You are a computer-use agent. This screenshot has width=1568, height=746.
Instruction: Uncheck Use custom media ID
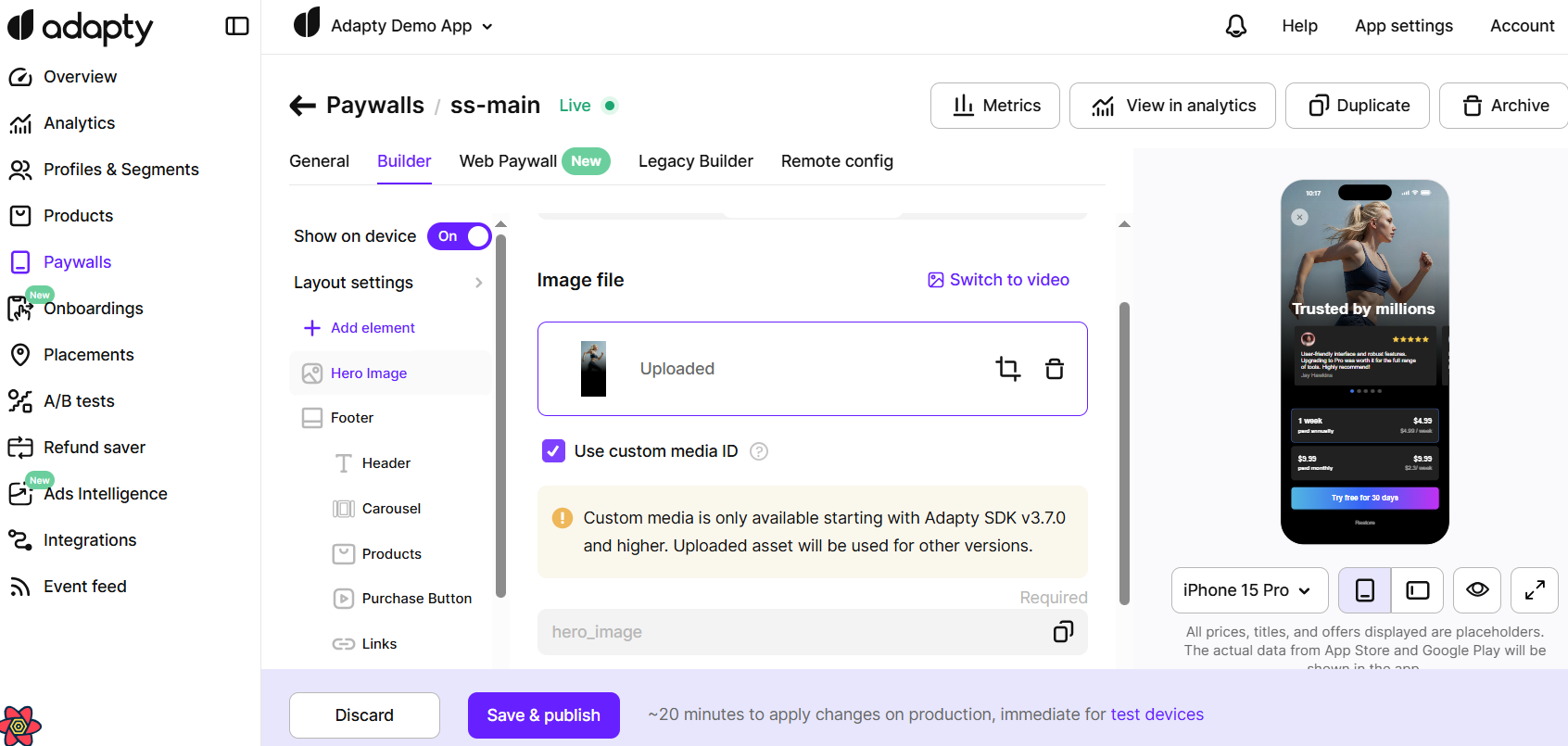point(553,451)
